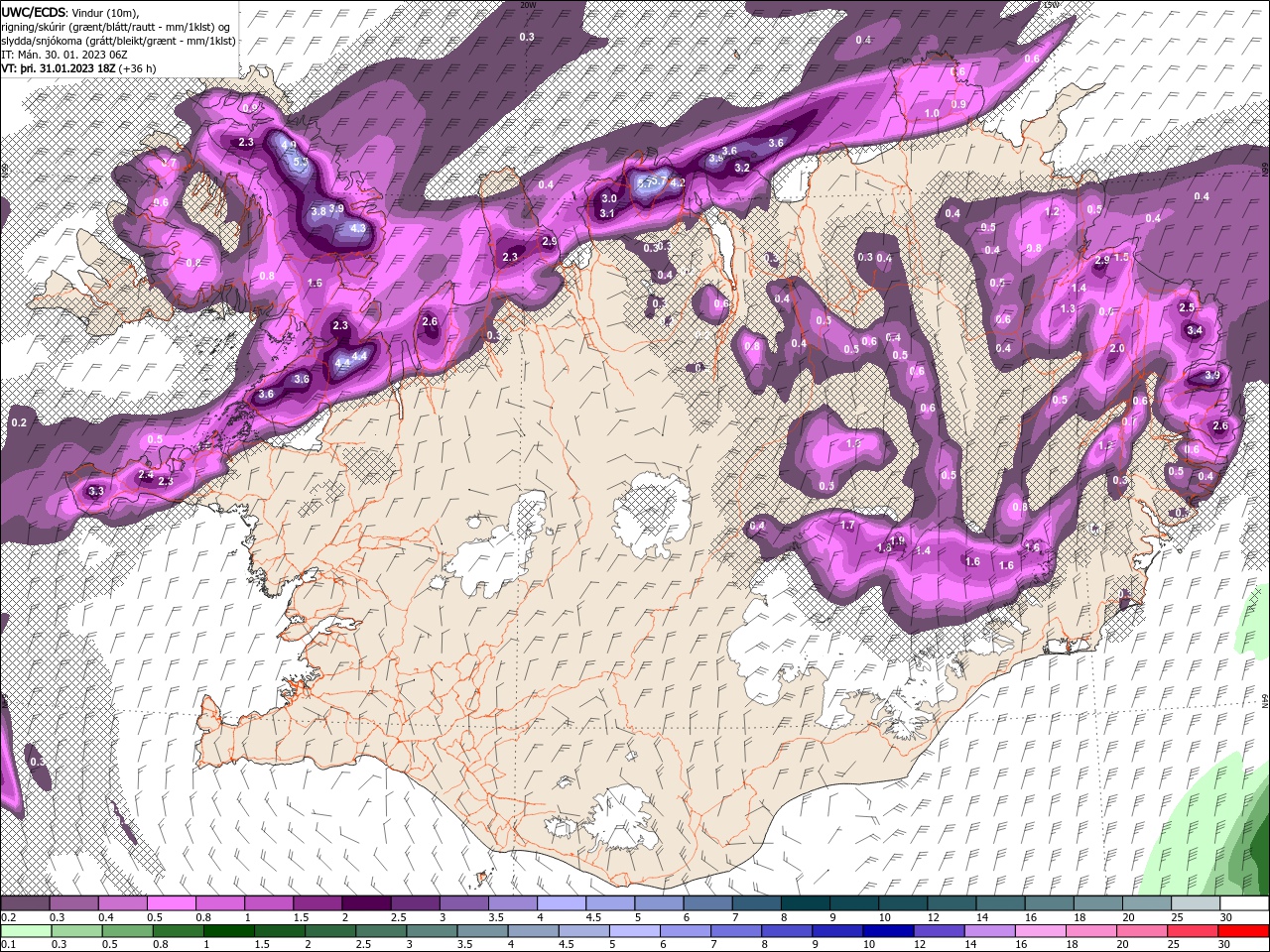Select upper legend swatch between 25 and 30
This screenshot has height=952, width=1270.
click(x=1196, y=903)
